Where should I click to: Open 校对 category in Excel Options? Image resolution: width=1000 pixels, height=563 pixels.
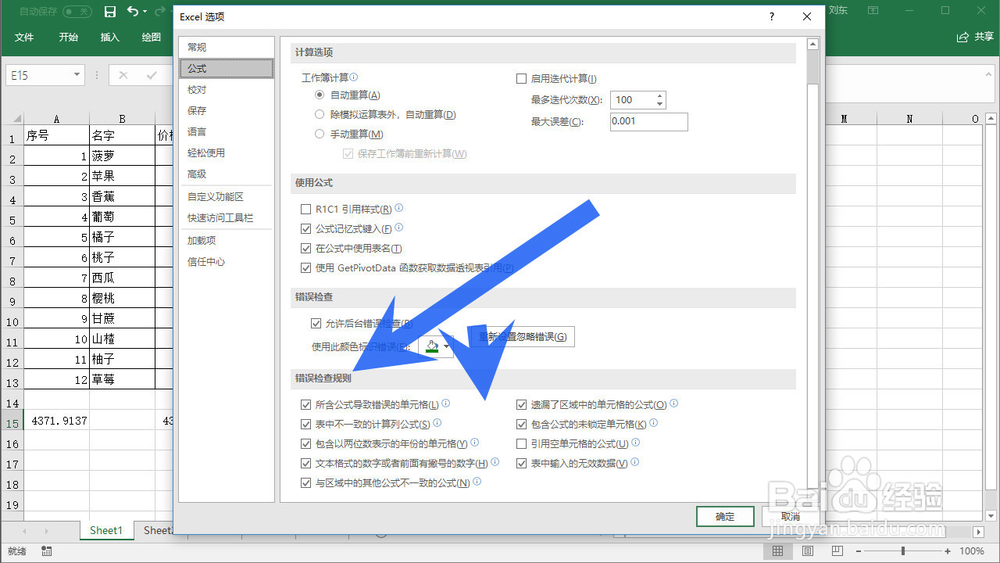[226, 90]
